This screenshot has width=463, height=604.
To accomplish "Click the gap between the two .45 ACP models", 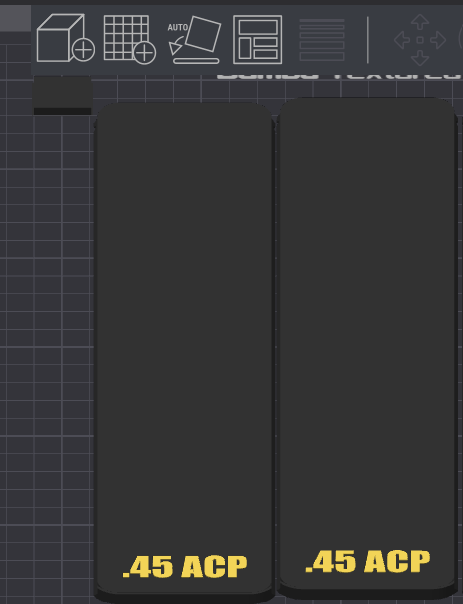I will click(x=276, y=347).
